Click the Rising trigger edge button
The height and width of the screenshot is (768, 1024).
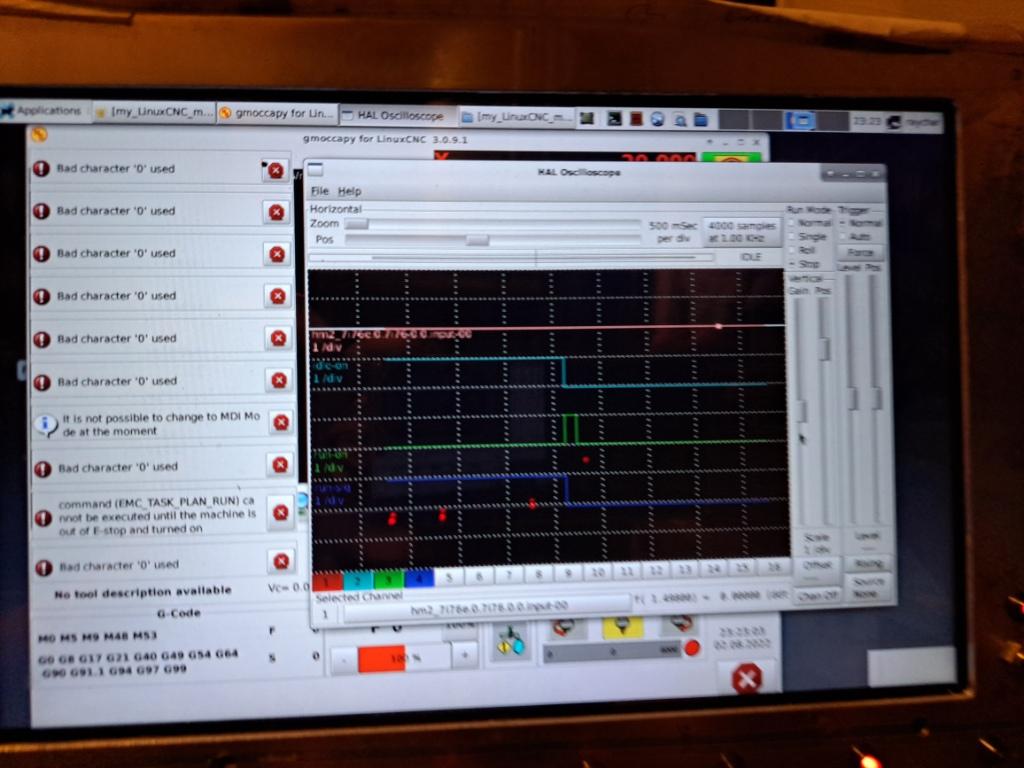pos(867,563)
